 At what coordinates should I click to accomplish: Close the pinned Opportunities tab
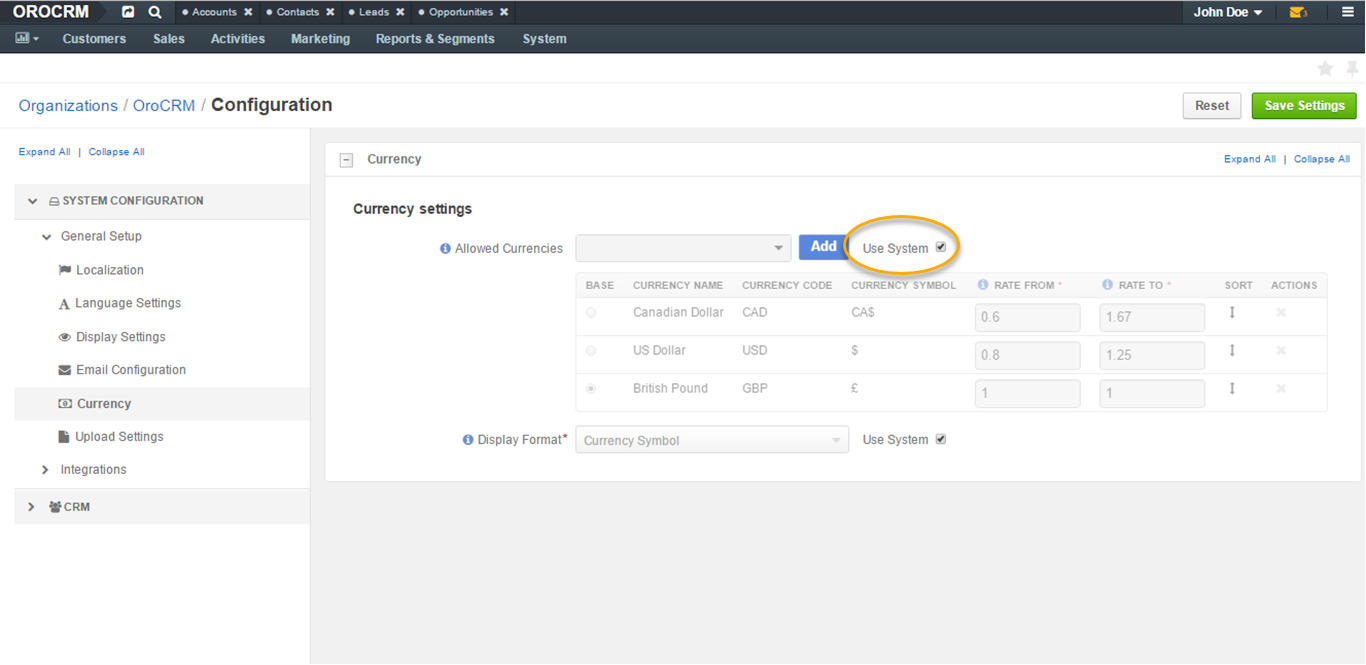click(x=504, y=12)
